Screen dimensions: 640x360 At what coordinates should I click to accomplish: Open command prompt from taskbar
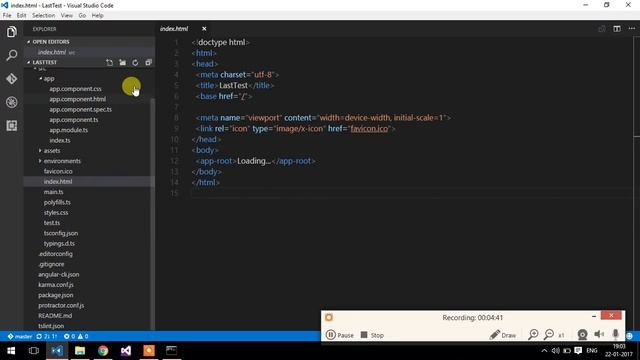coord(171,351)
